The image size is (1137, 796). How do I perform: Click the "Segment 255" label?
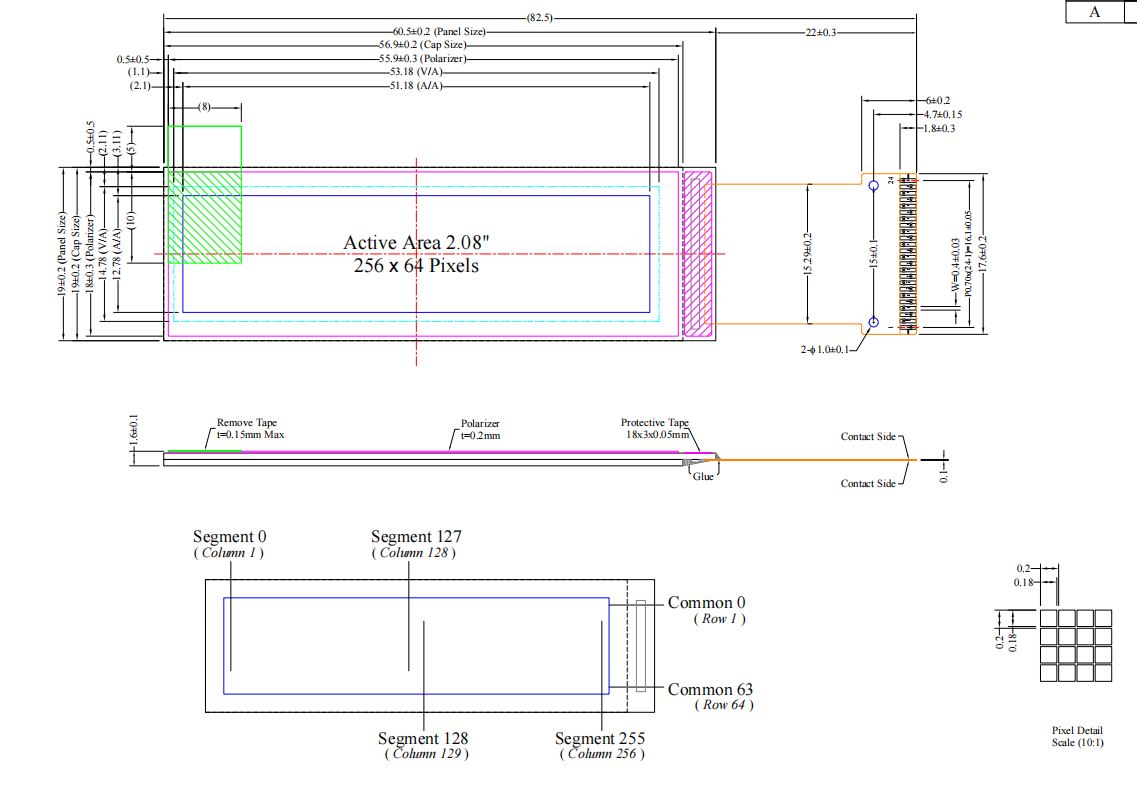point(600,738)
